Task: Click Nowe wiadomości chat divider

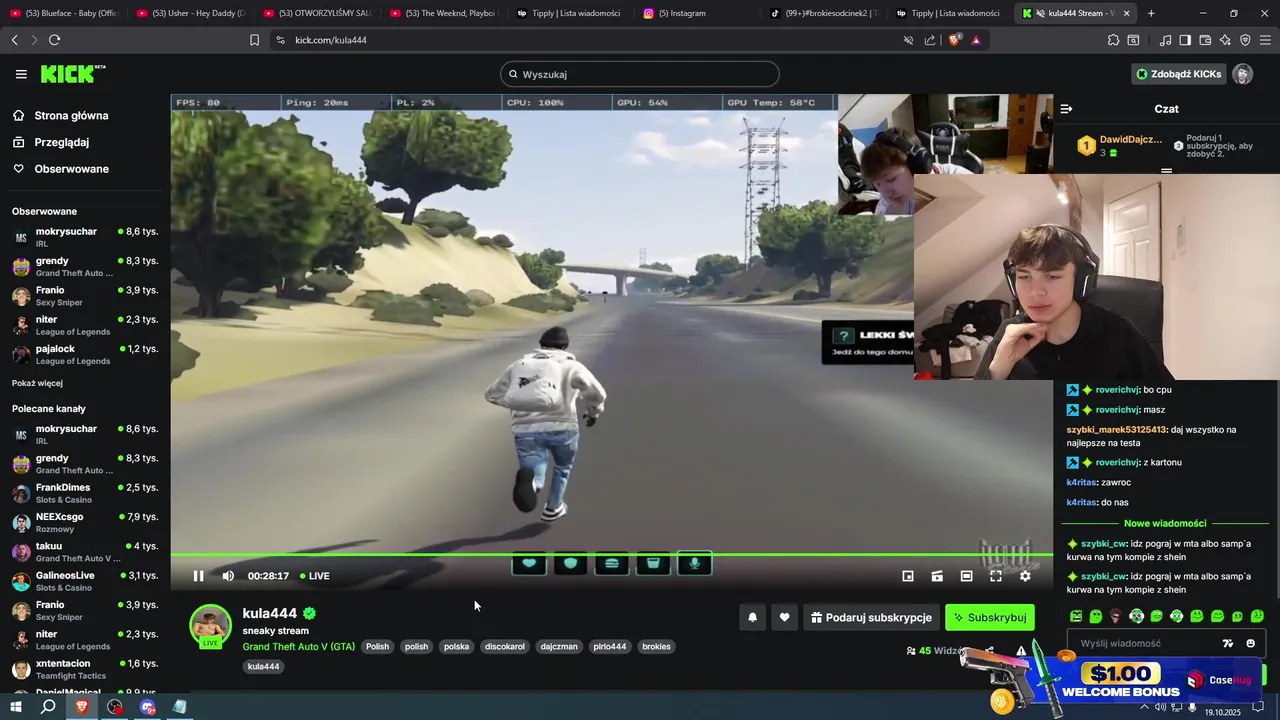Action: (1165, 523)
